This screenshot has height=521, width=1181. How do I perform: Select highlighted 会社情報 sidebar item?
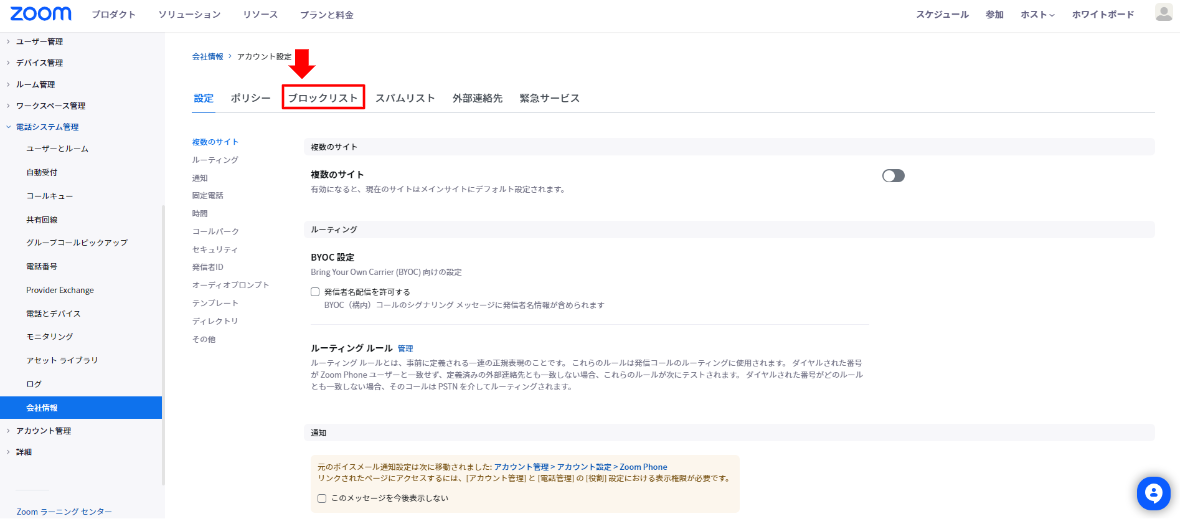pyautogui.click(x=81, y=407)
